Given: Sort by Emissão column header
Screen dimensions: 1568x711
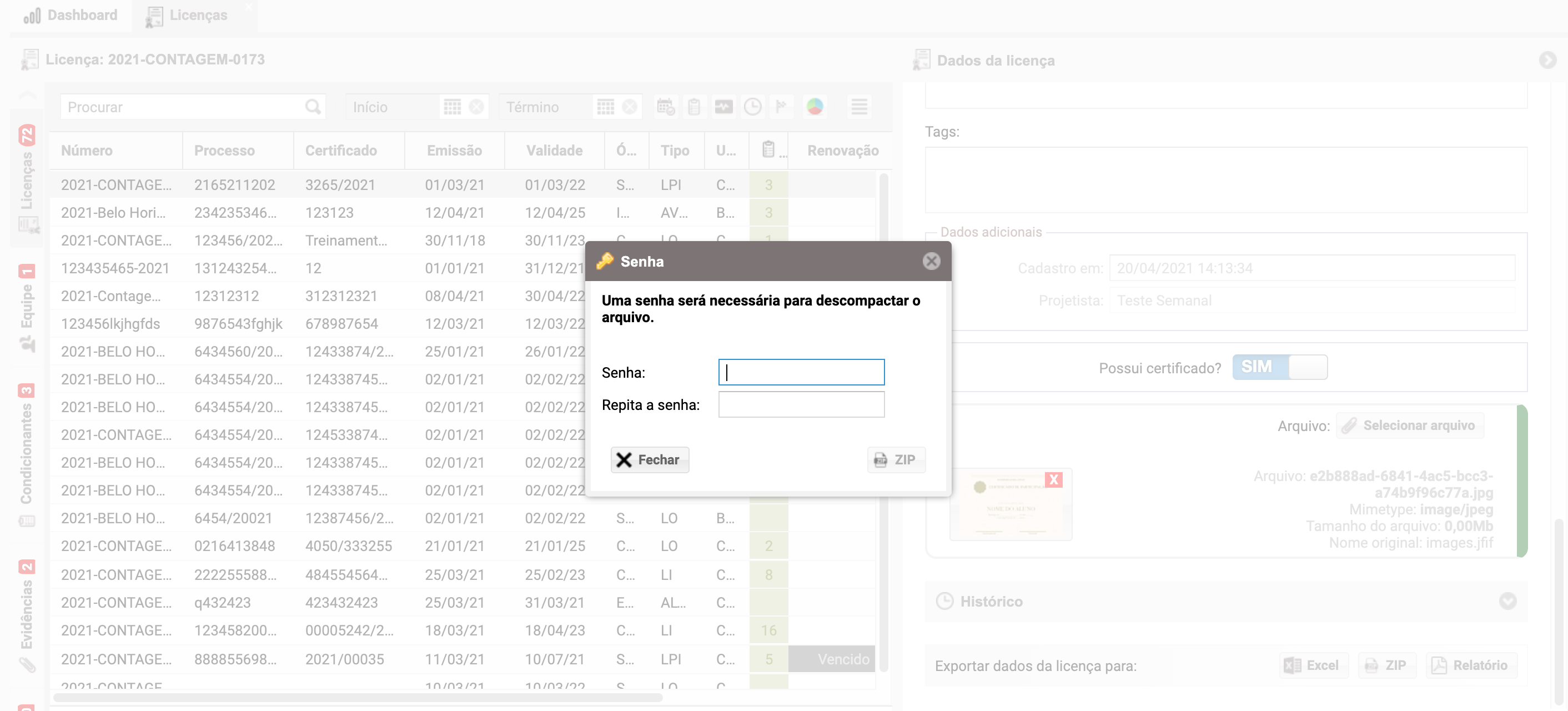Looking at the screenshot, I should pyautogui.click(x=454, y=151).
